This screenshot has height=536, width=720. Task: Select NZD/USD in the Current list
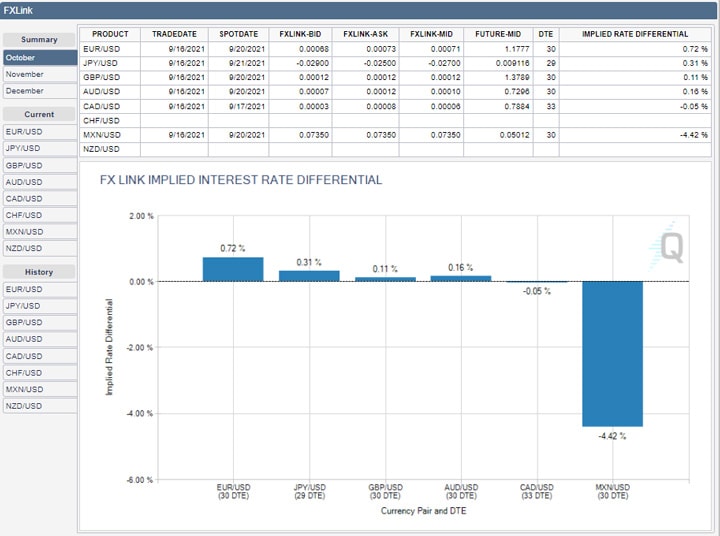39,248
